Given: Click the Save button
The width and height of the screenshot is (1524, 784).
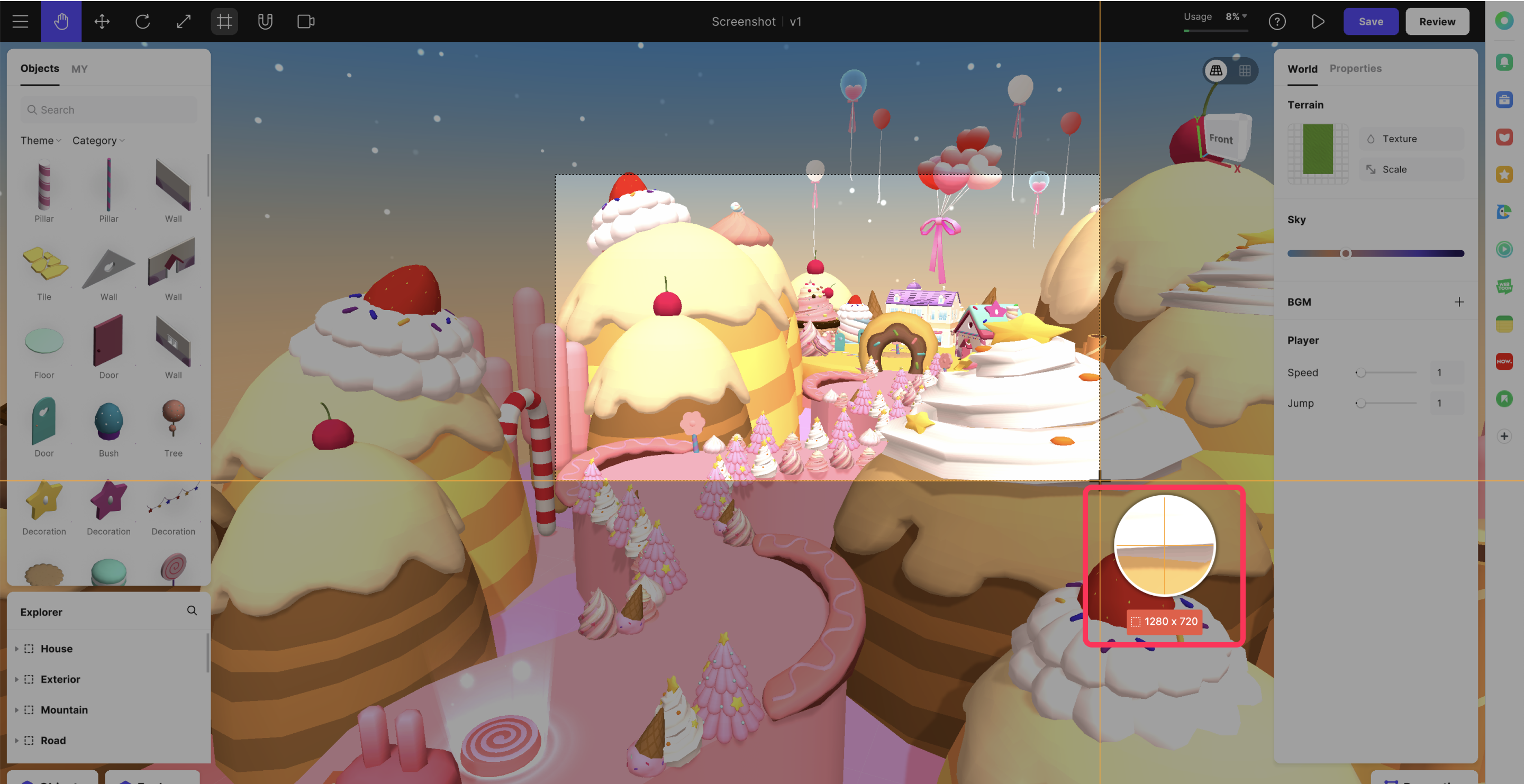Looking at the screenshot, I should click(1370, 22).
